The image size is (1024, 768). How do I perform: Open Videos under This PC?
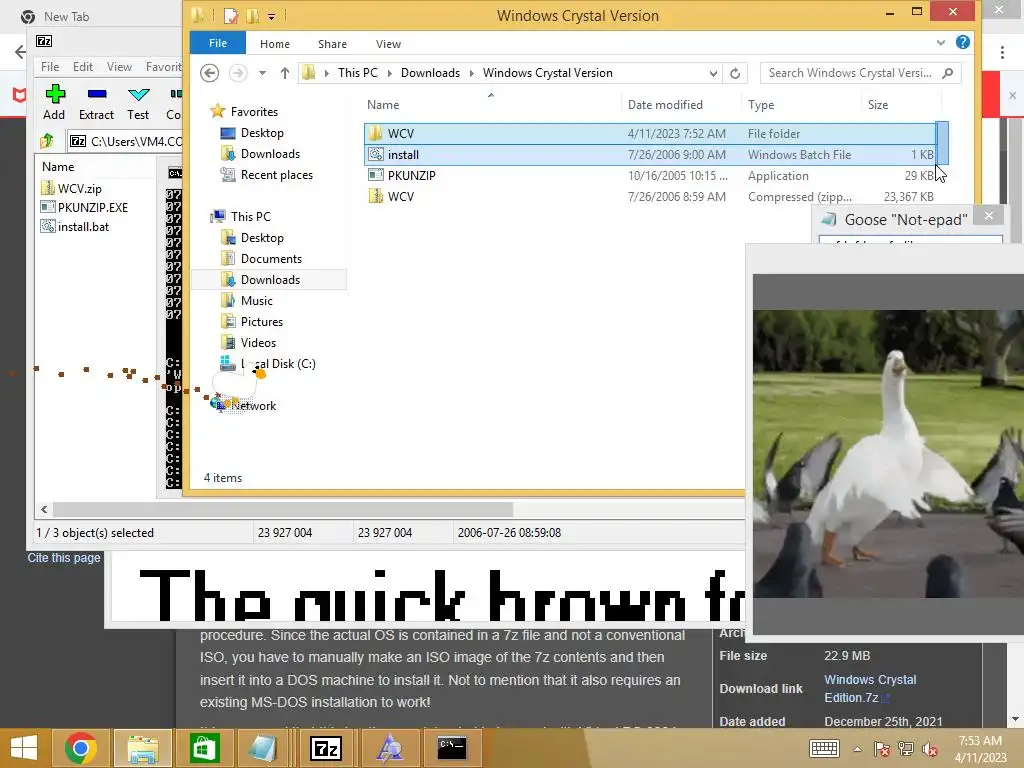258,343
